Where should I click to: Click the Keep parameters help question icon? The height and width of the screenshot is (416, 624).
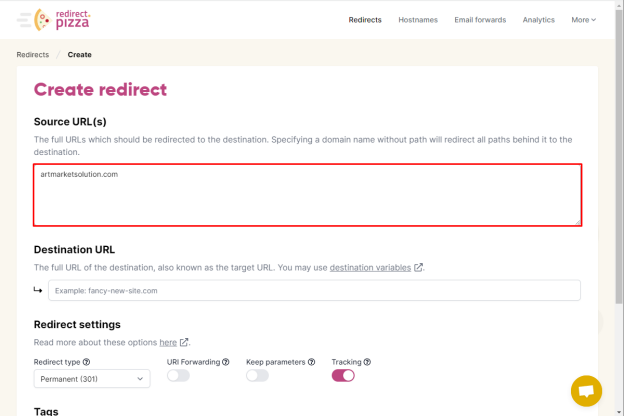pos(312,362)
